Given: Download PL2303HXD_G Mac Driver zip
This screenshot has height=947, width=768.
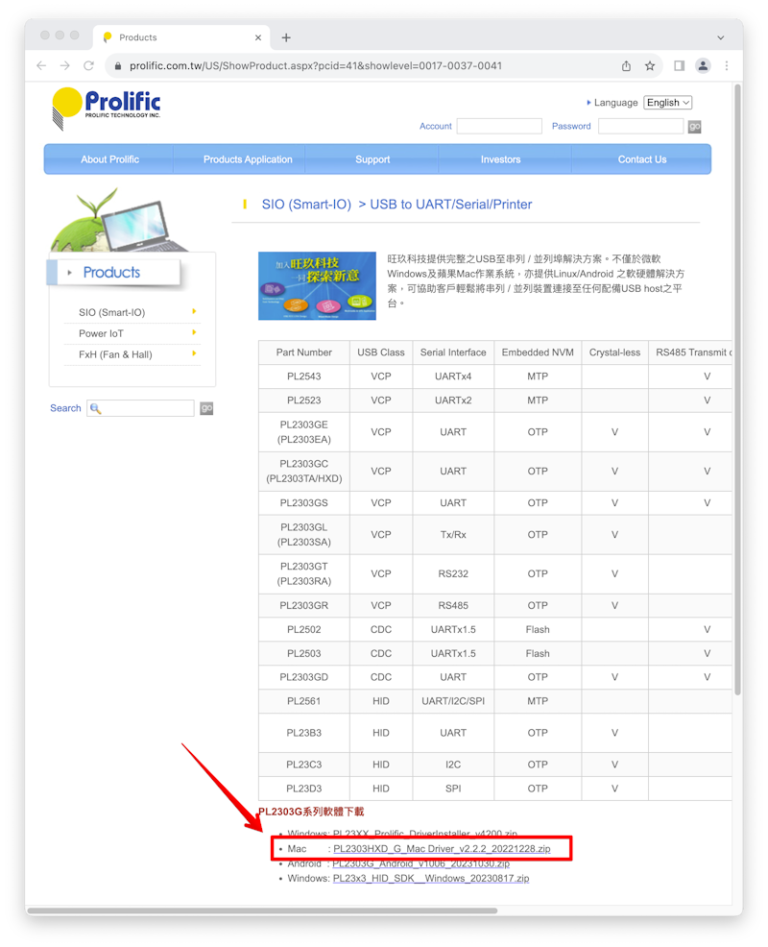Looking at the screenshot, I should pos(441,849).
